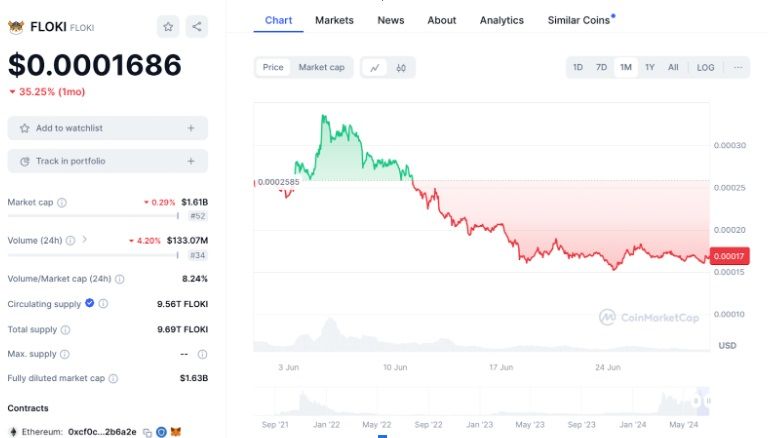Click the info icon beside Market cap
Image resolution: width=768 pixels, height=438 pixels.
pyautogui.click(x=62, y=203)
